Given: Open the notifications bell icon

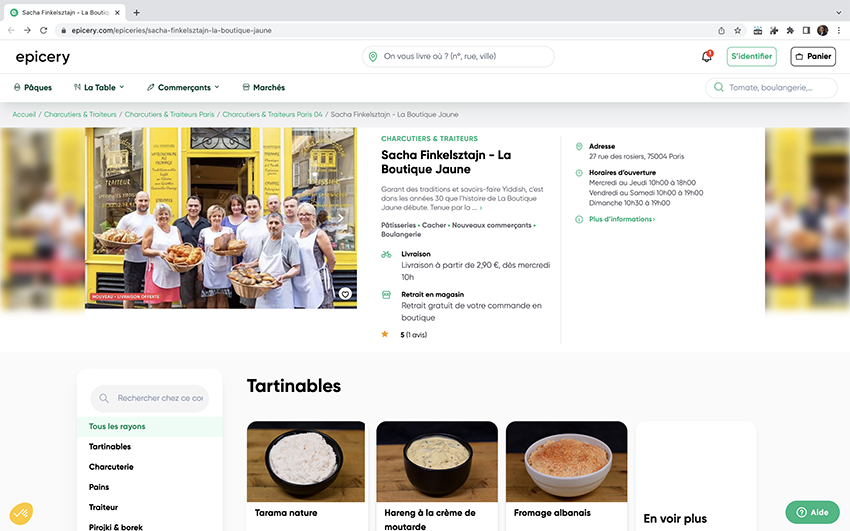Looking at the screenshot, I should (707, 56).
